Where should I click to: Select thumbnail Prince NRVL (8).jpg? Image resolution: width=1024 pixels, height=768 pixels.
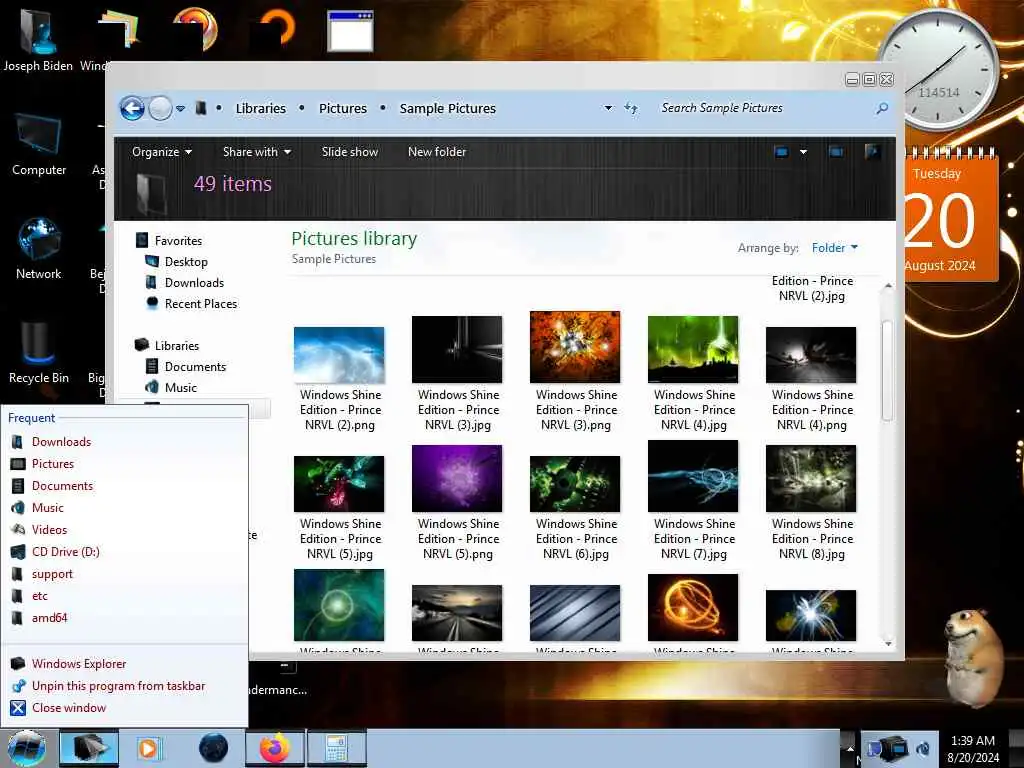(x=811, y=479)
